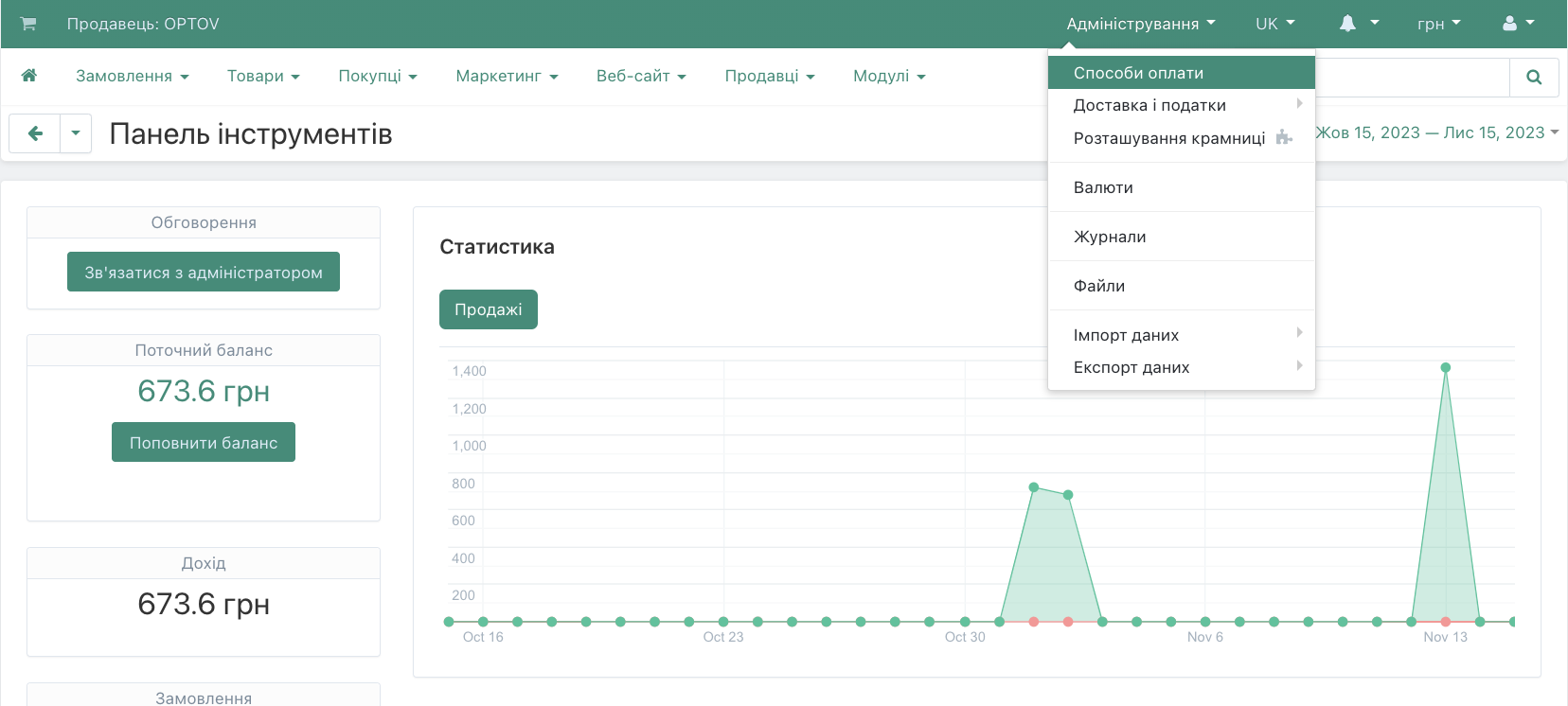Open the date range selector
Screen dimensions: 1568x706
[1436, 133]
